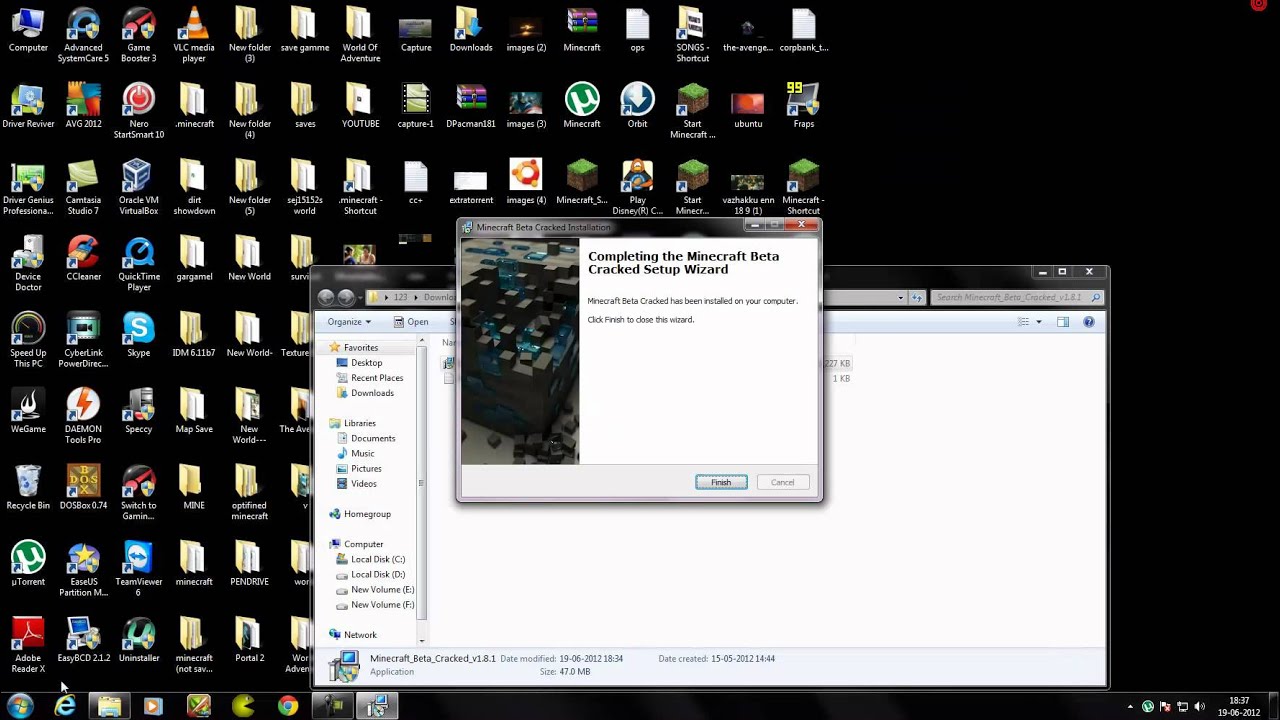The height and width of the screenshot is (720, 1280).
Task: Click the Explorer Help question mark icon
Action: coord(1089,322)
